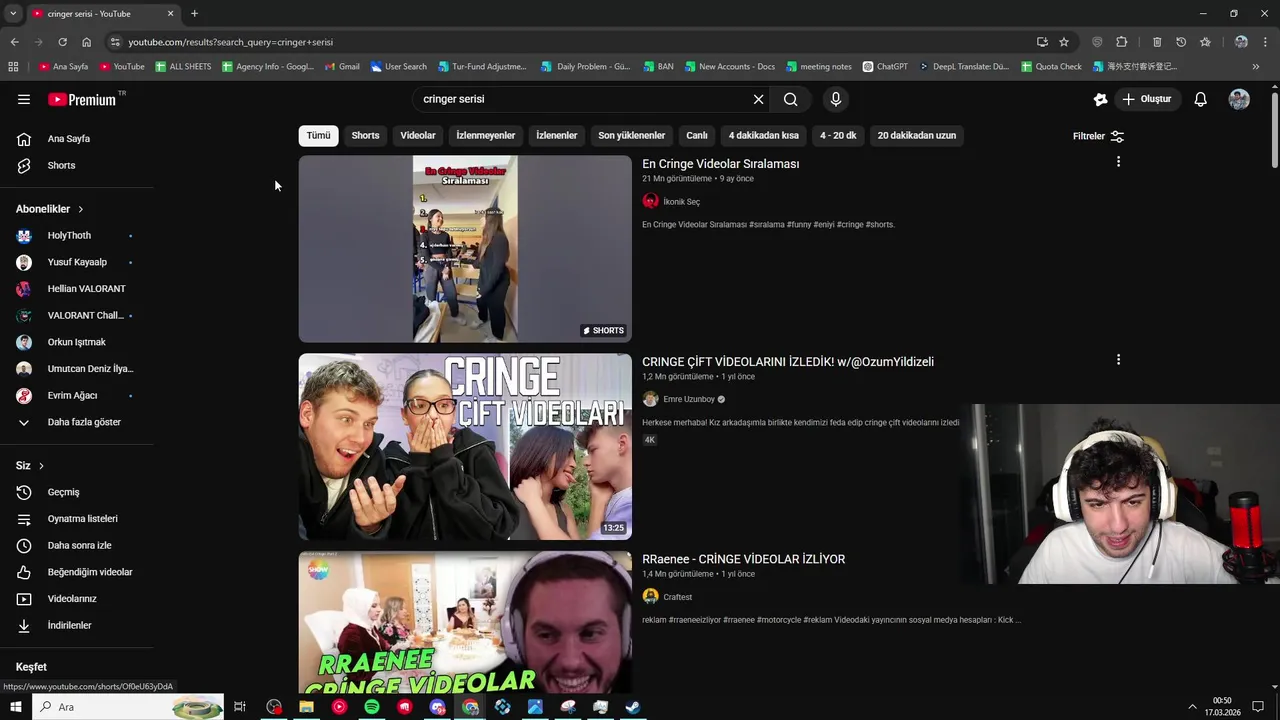
Task: Select the 4 dakikadan kısa chip
Action: click(764, 136)
